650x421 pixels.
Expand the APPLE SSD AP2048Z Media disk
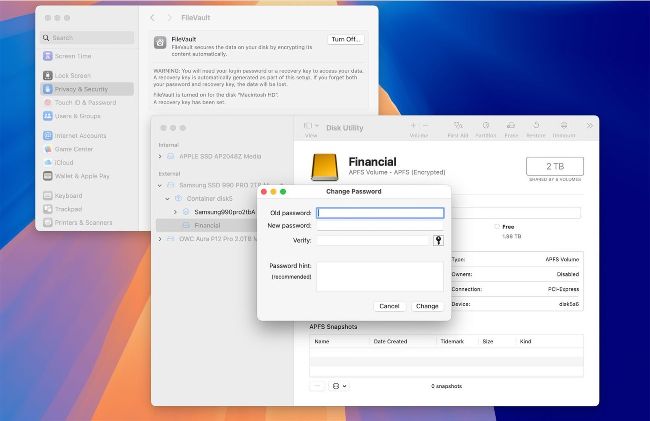[x=160, y=156]
